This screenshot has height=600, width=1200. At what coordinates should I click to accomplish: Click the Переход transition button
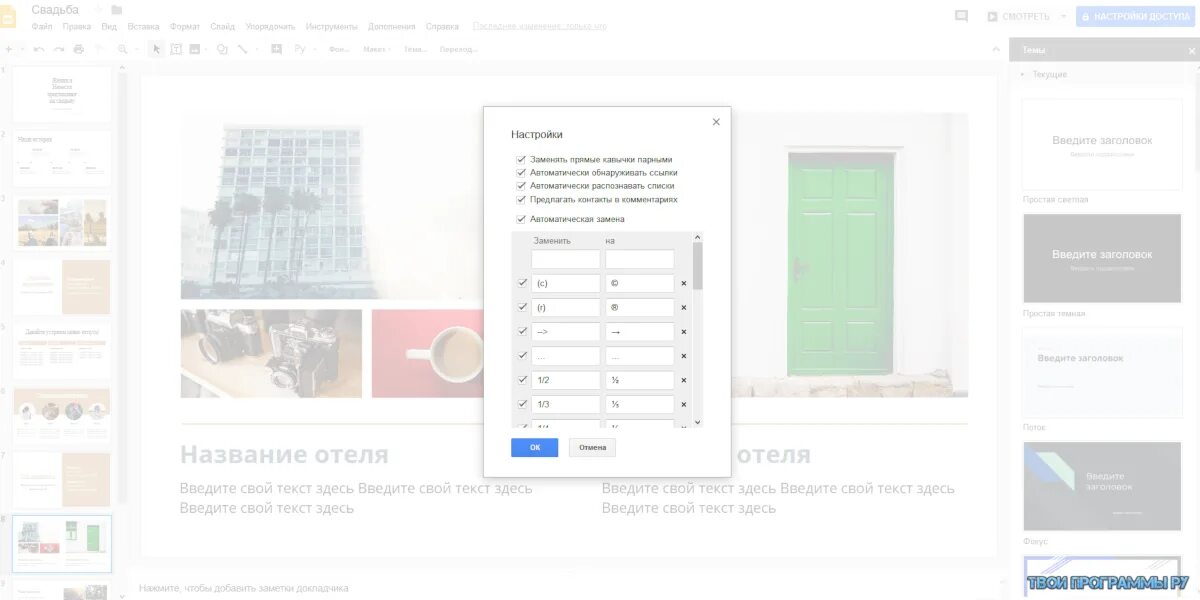458,49
